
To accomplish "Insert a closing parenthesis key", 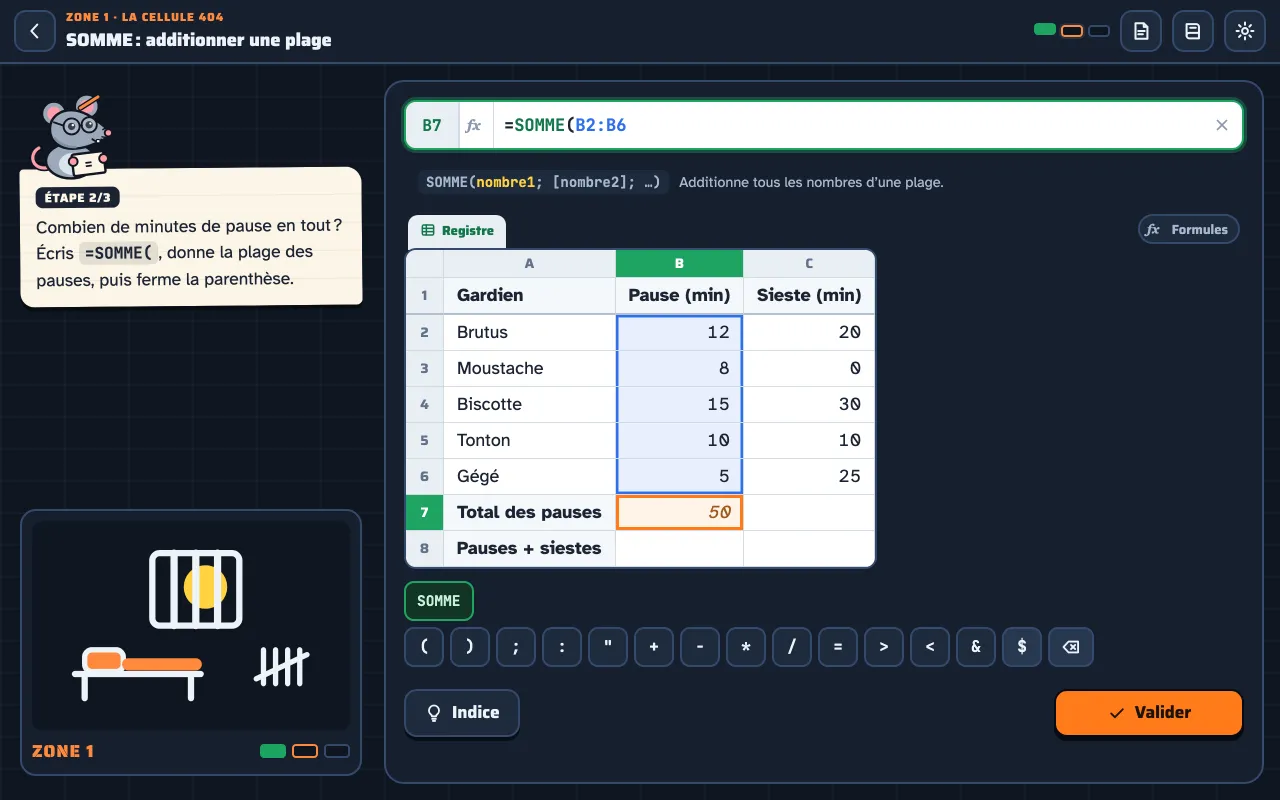I will coord(470,647).
